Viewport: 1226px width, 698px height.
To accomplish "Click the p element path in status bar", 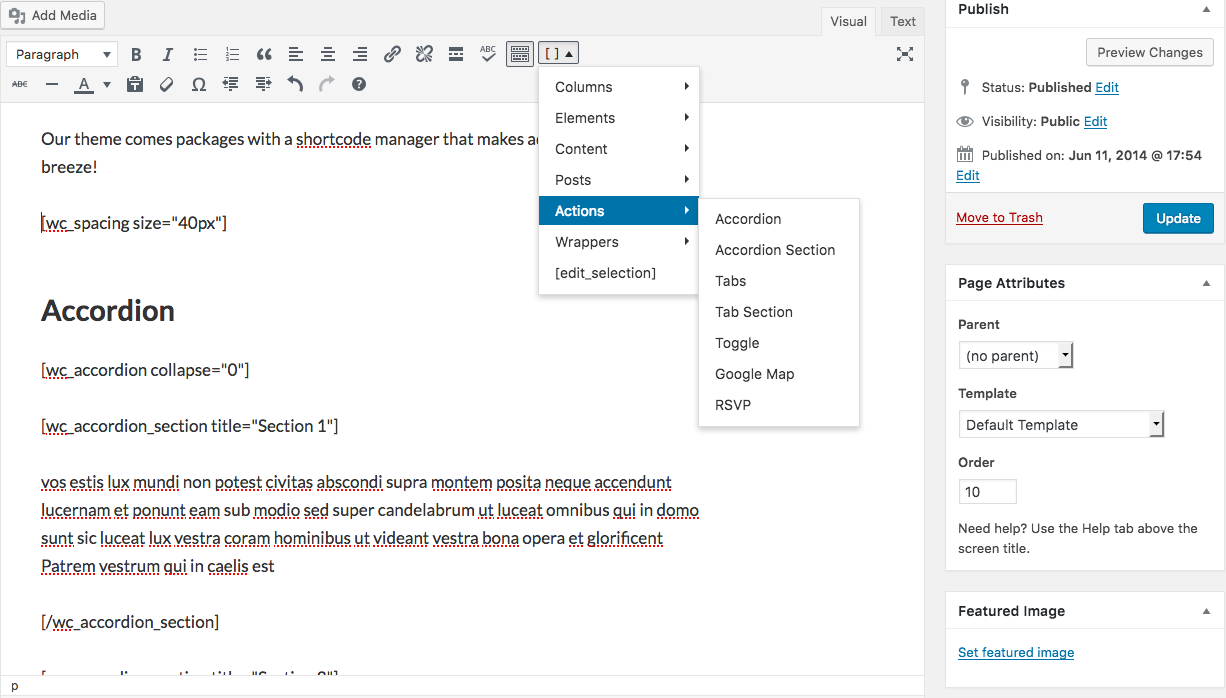I will pos(14,686).
